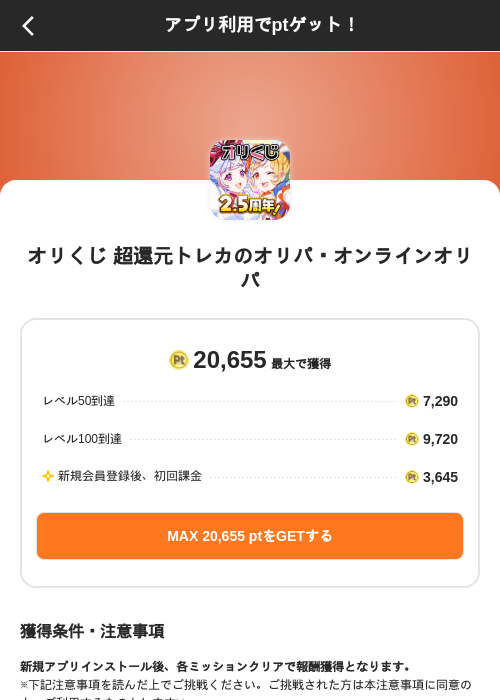Click the Pt coin next to 7,290
Viewport: 500px width, 700px height.
(x=412, y=401)
